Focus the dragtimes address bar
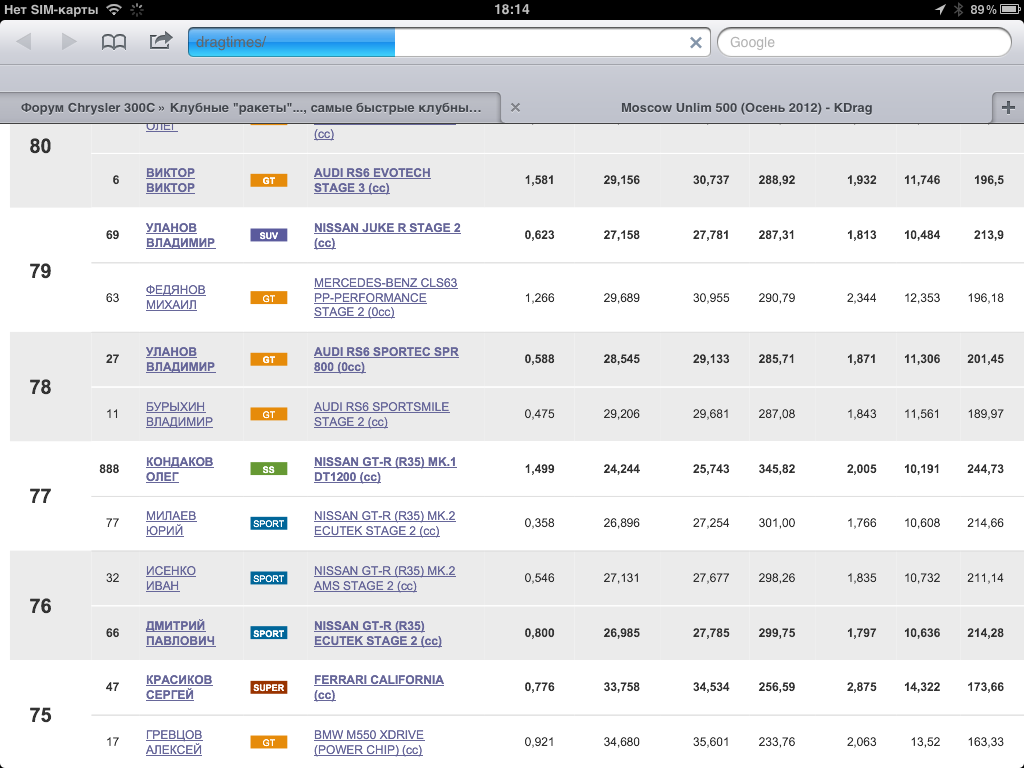Viewport: 1024px width, 768px height. (x=449, y=42)
